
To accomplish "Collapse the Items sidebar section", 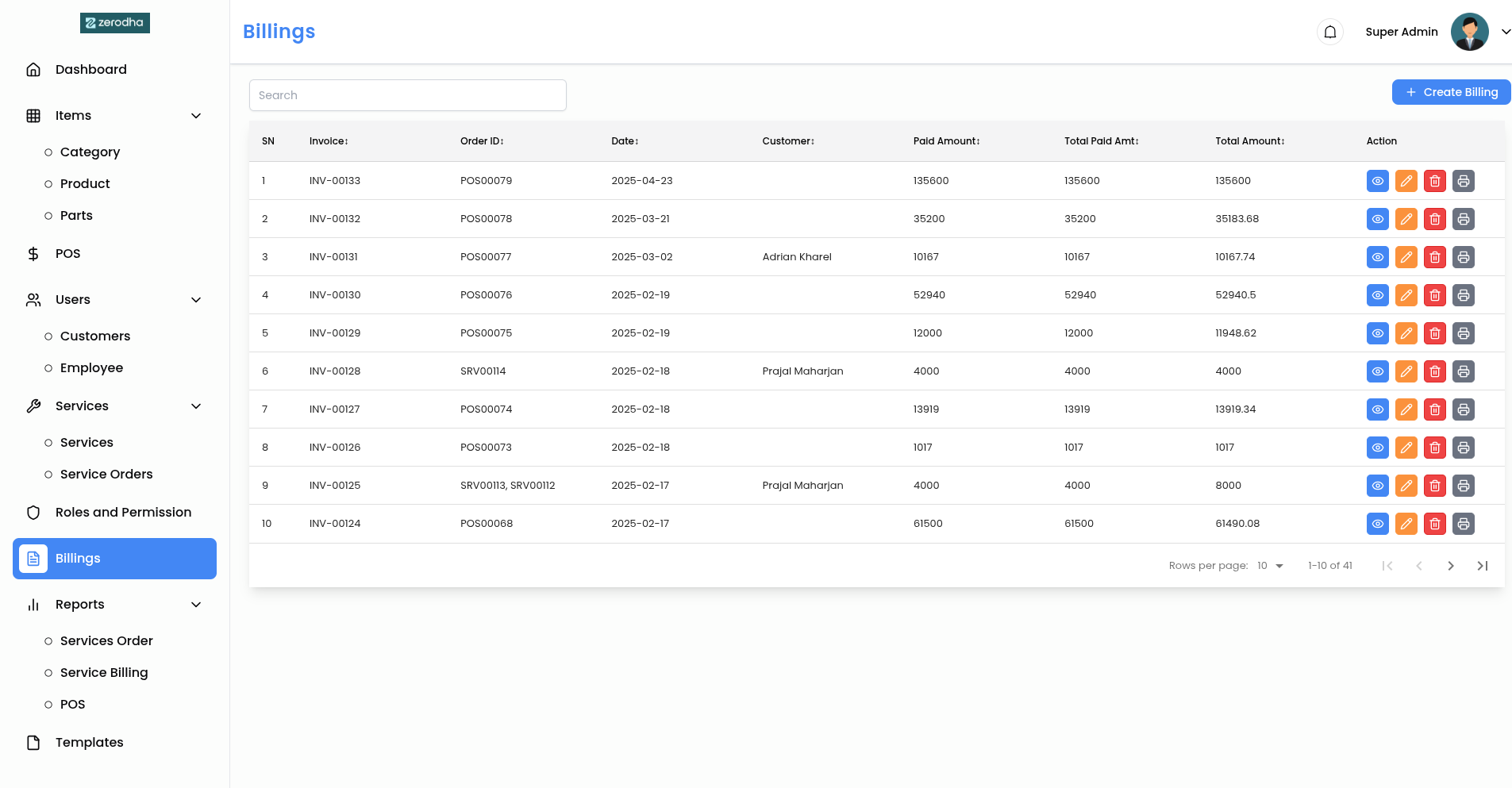I will (196, 116).
